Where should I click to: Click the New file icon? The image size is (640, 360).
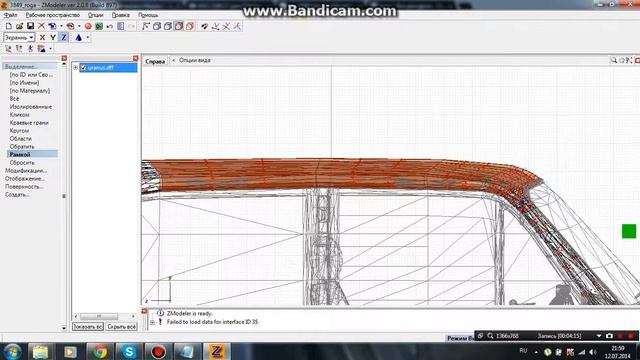coord(9,26)
